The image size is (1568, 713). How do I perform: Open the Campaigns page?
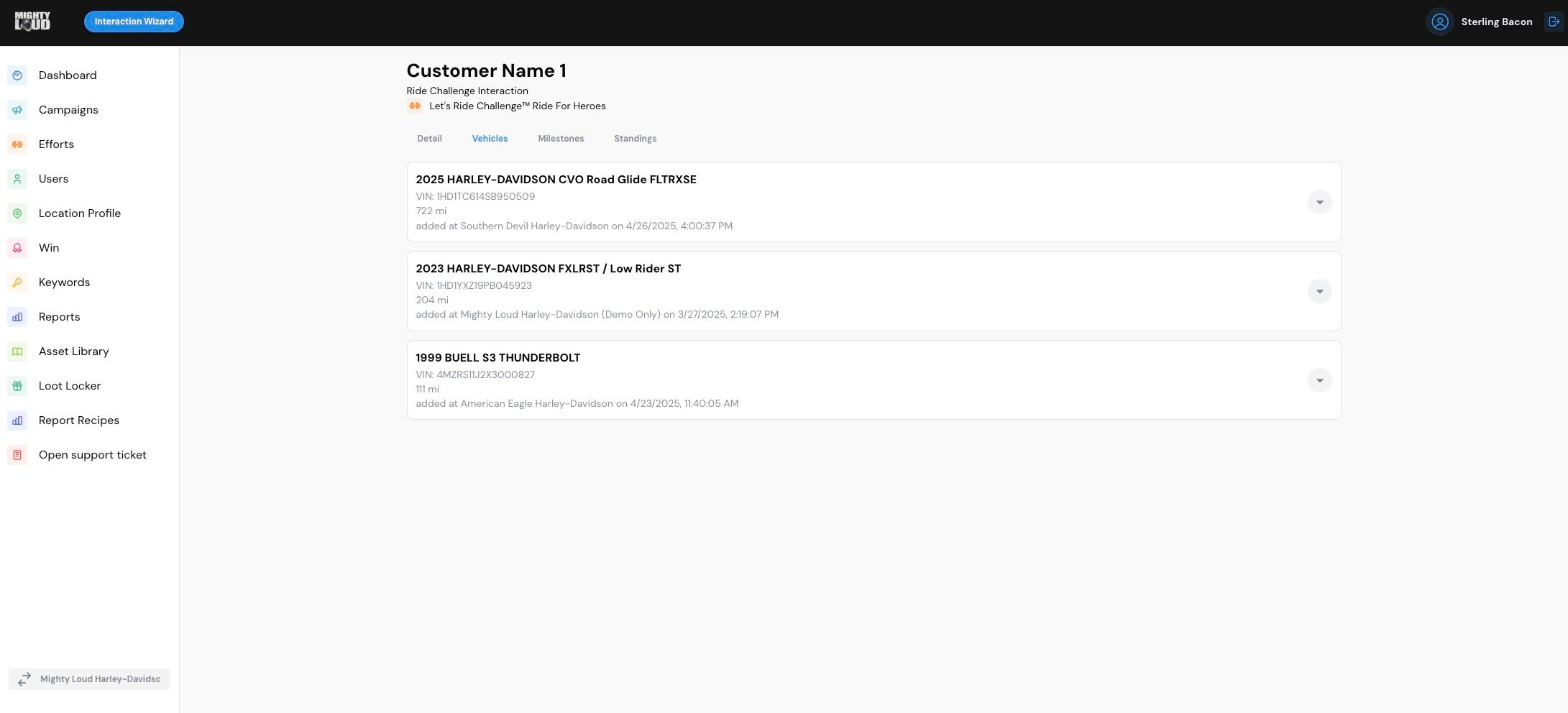pyautogui.click(x=68, y=110)
